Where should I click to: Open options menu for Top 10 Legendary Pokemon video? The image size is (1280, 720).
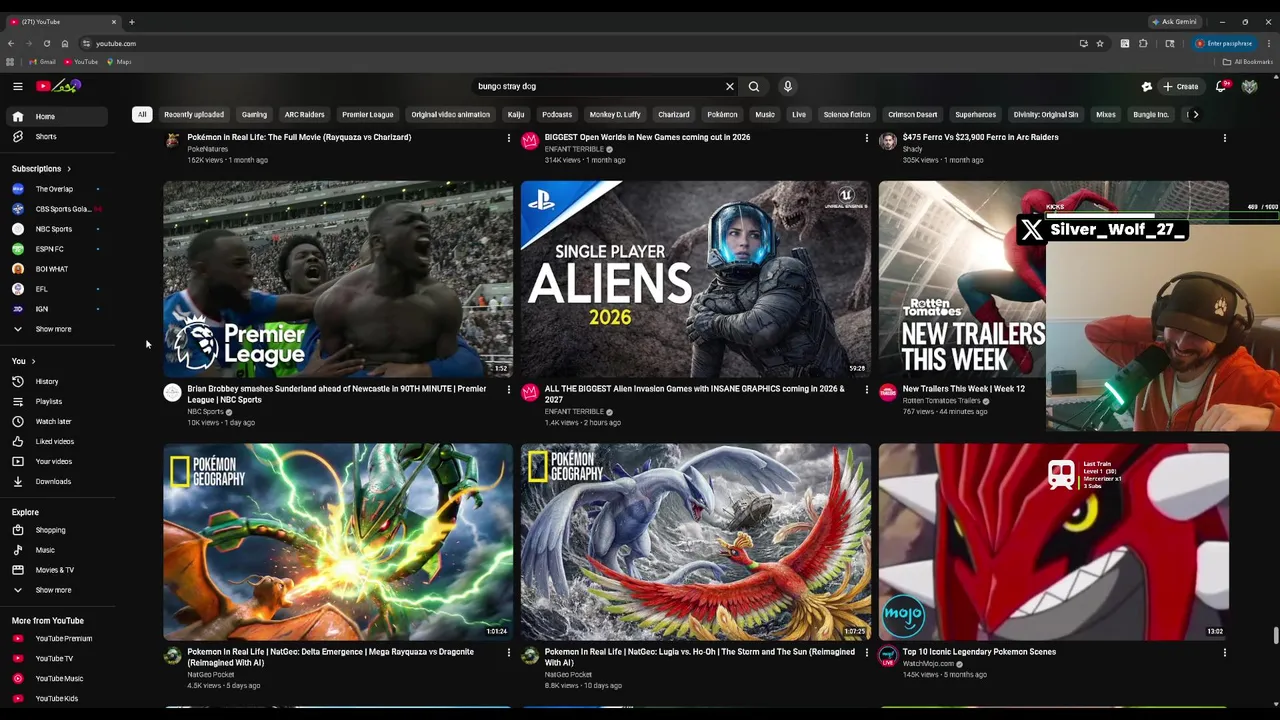click(x=1224, y=652)
